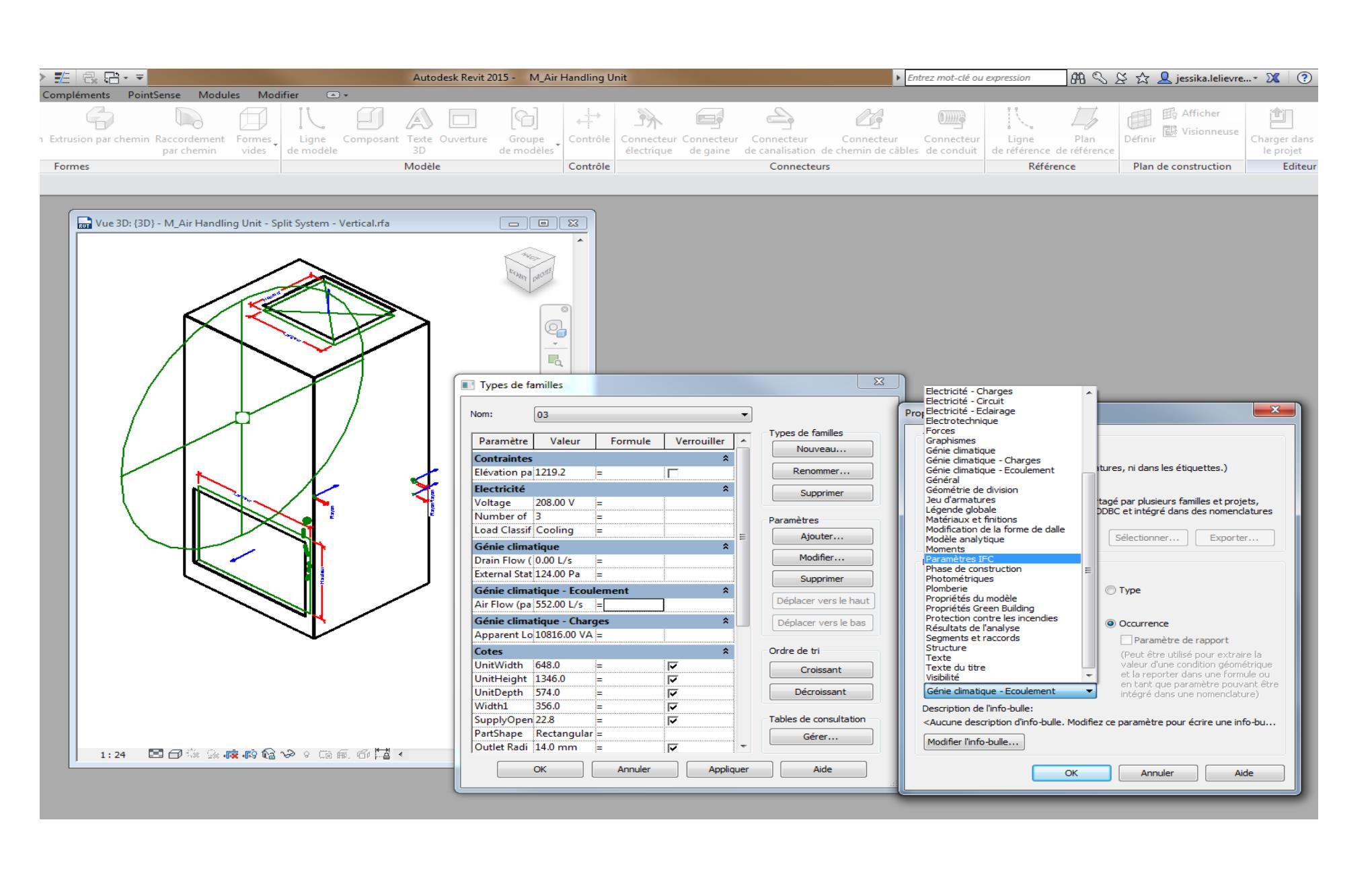Select the Type radio button
Screen dimensions: 1372x888
point(1110,590)
